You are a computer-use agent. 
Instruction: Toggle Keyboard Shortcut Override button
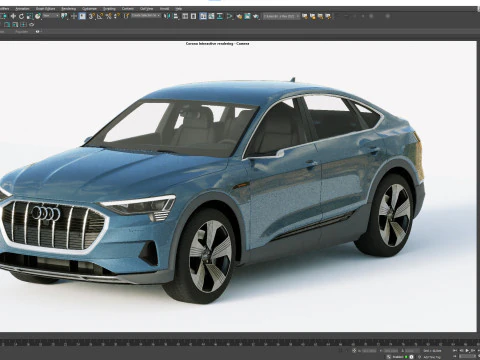(82, 16)
